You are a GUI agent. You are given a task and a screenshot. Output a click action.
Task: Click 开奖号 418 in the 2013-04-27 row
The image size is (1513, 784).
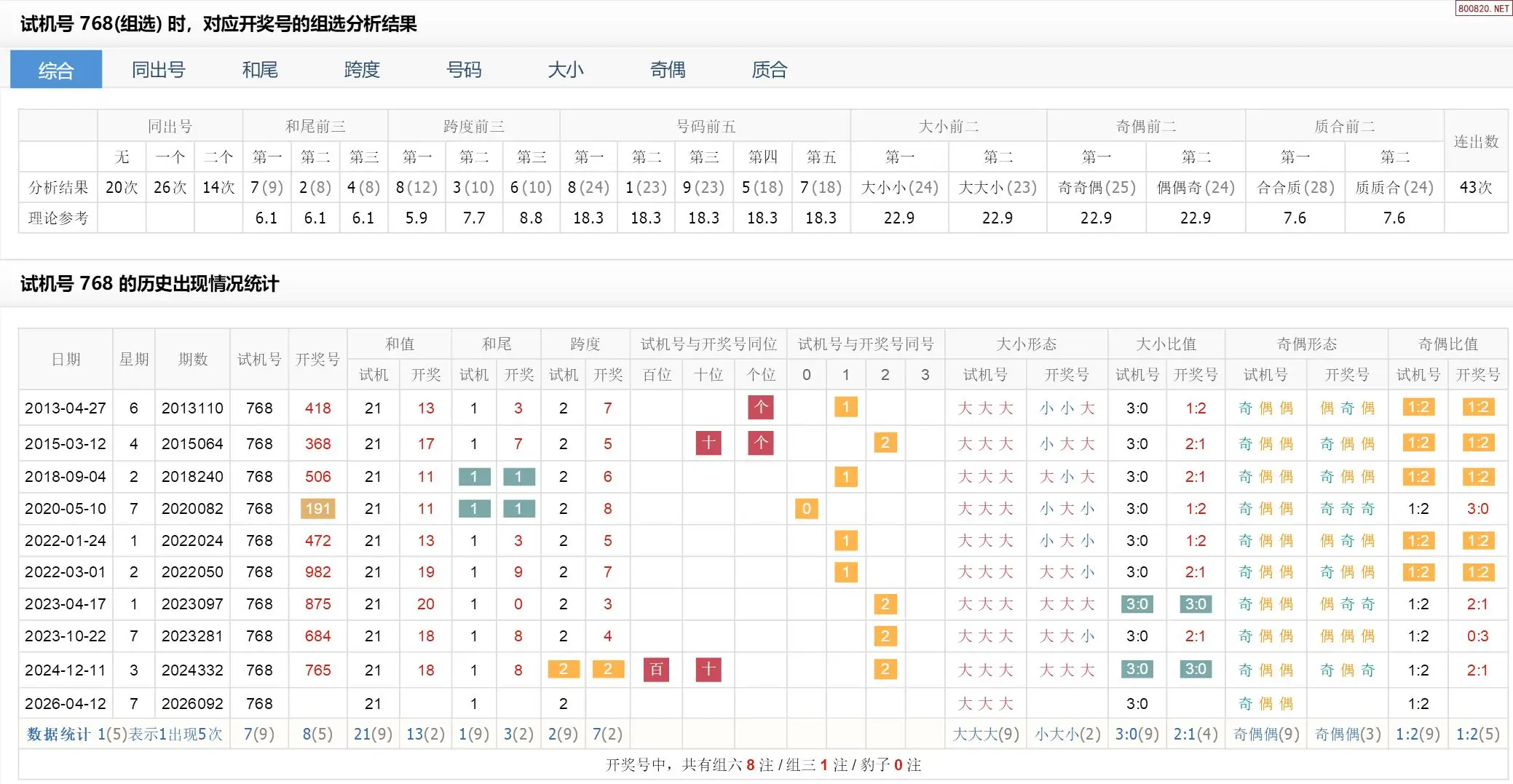click(x=317, y=408)
